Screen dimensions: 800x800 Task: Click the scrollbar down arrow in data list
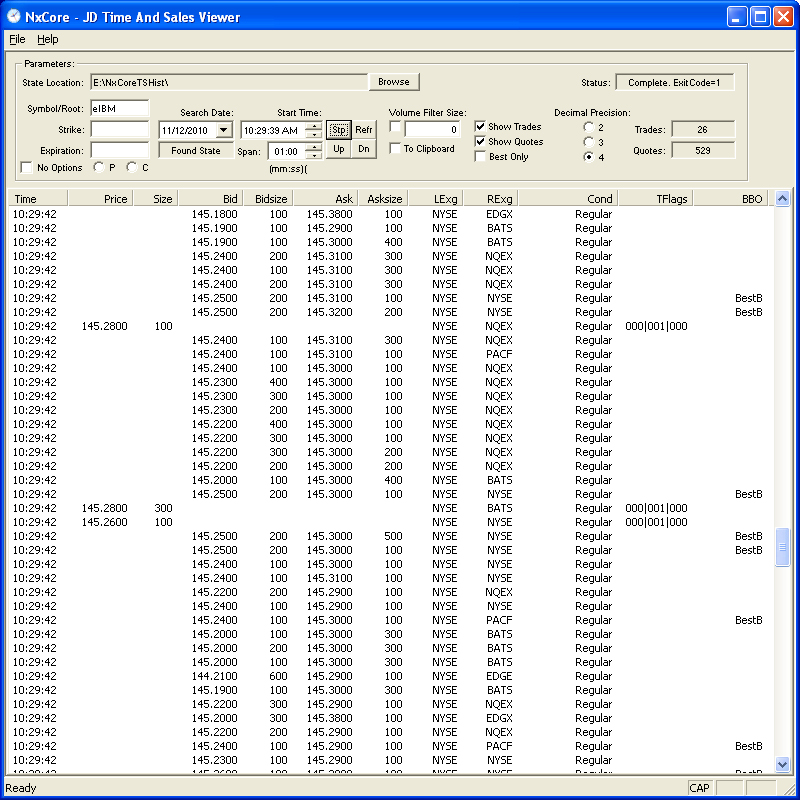click(x=782, y=764)
